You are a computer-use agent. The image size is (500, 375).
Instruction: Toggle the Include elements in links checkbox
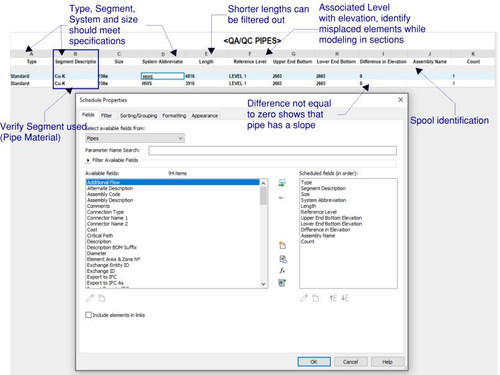pyautogui.click(x=88, y=315)
